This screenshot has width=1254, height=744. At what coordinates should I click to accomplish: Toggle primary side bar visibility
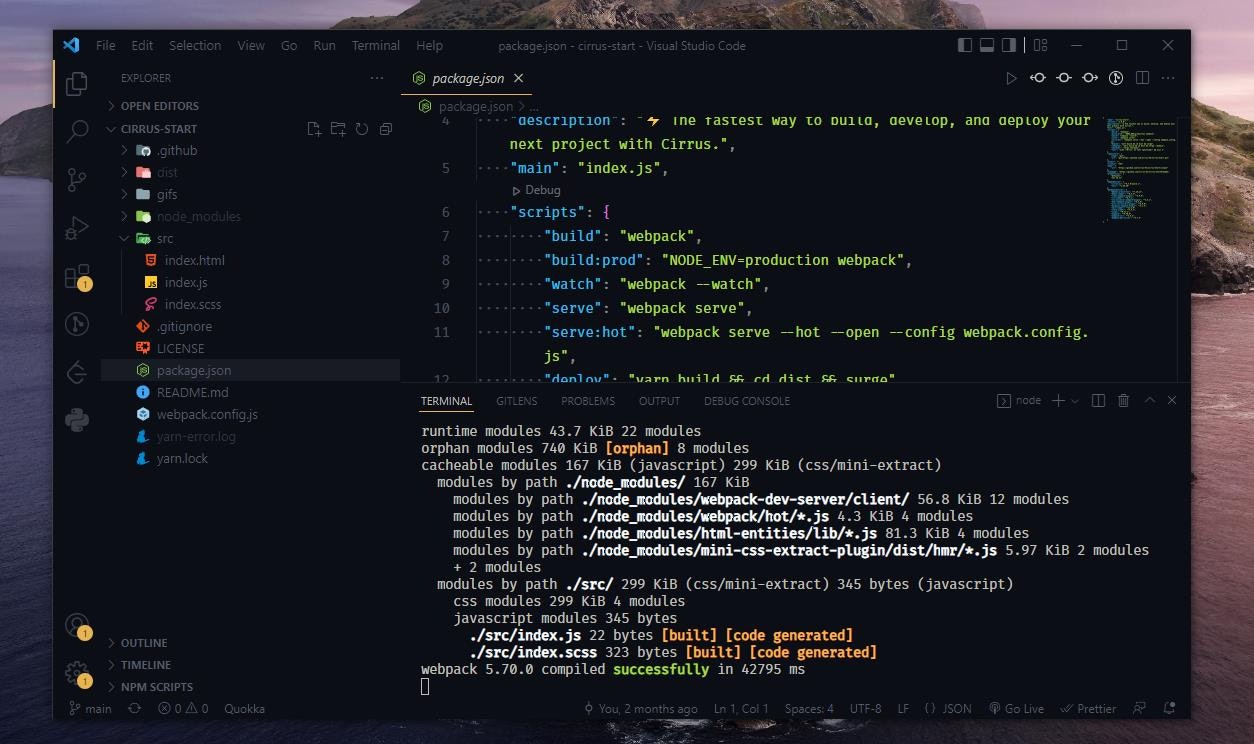click(x=964, y=45)
